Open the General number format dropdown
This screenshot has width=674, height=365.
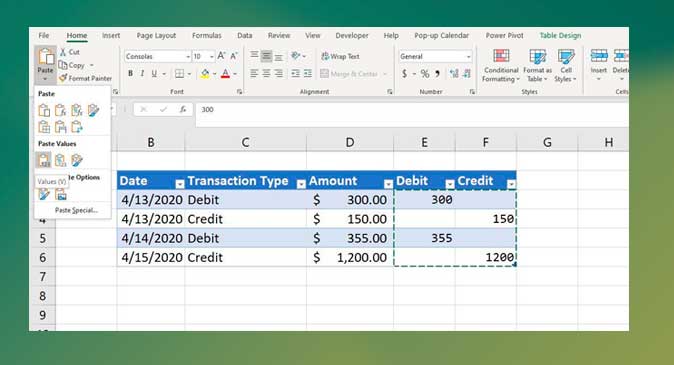(468, 56)
